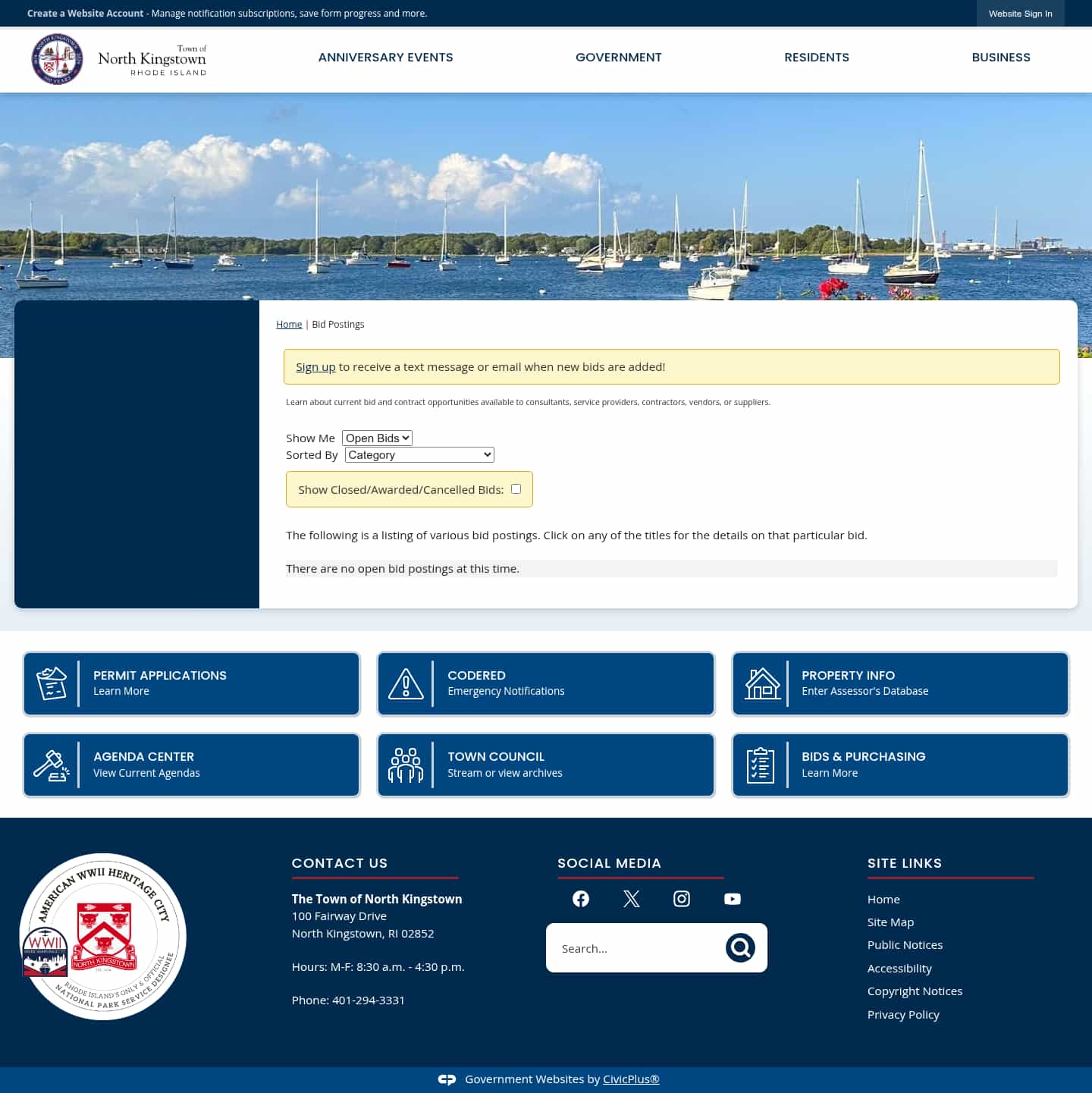Open the X (Twitter) social media icon
This screenshot has height=1093, width=1092.
coord(631,899)
